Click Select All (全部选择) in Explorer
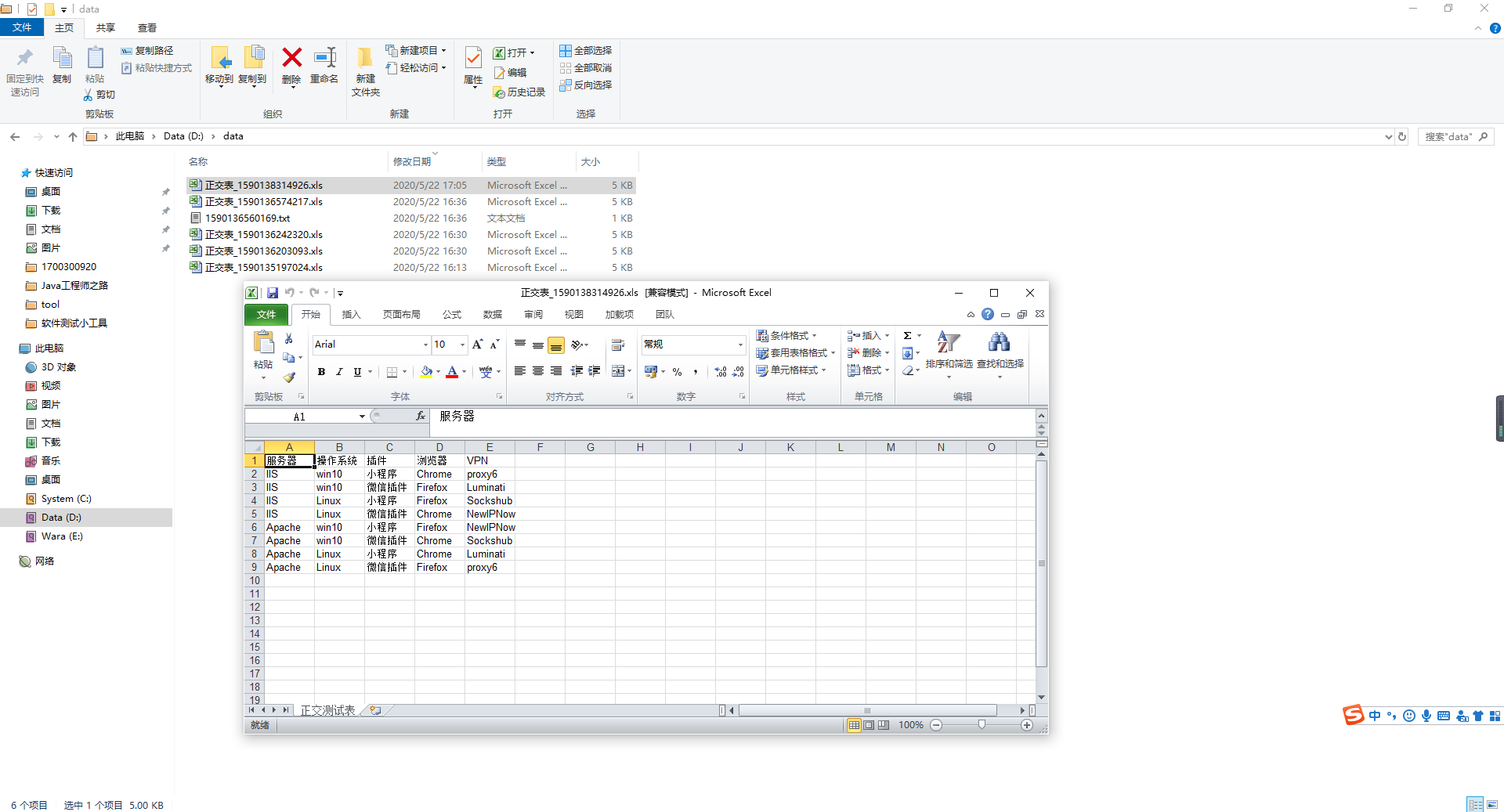 pos(585,51)
